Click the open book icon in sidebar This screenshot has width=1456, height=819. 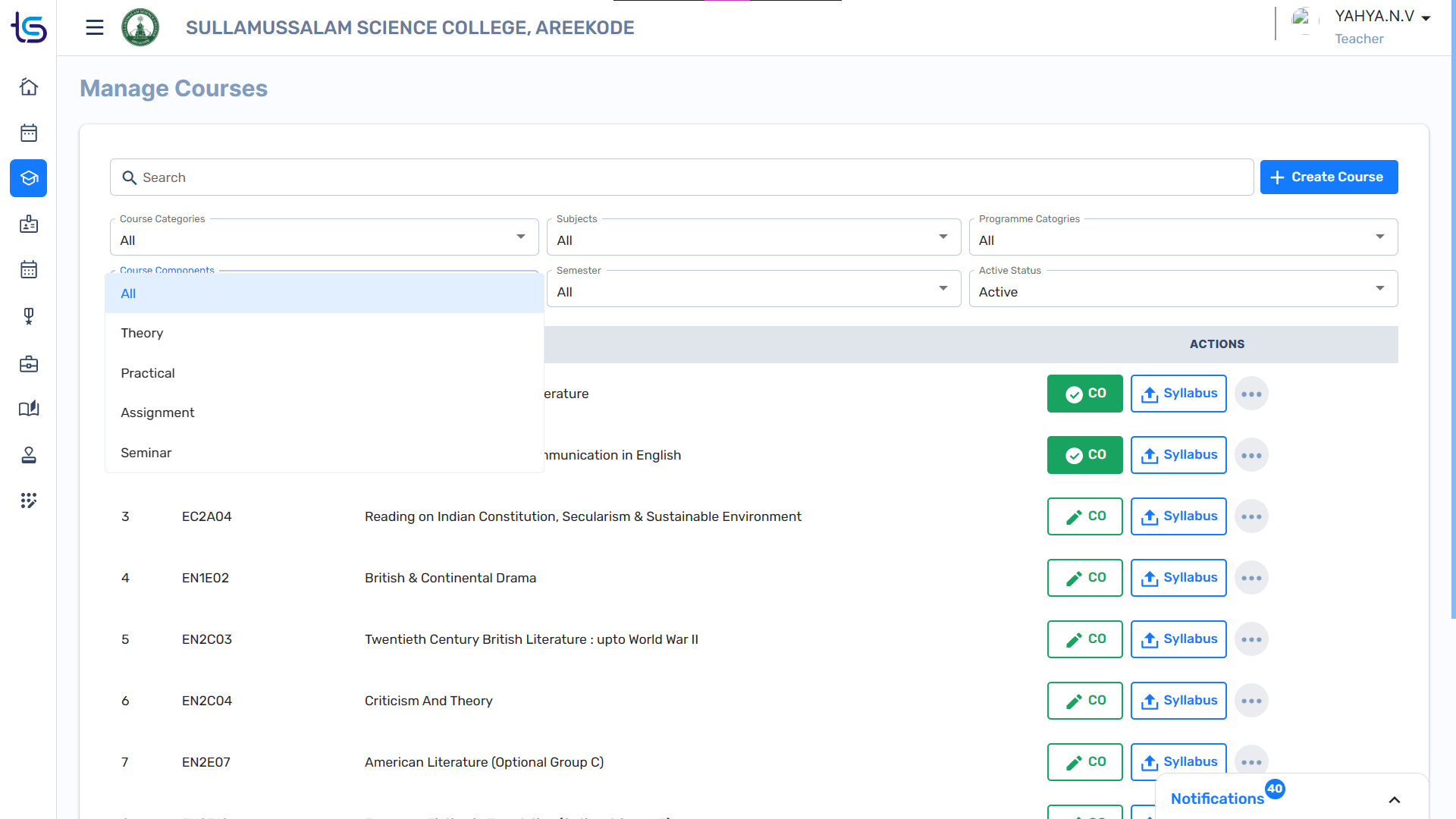click(x=29, y=409)
